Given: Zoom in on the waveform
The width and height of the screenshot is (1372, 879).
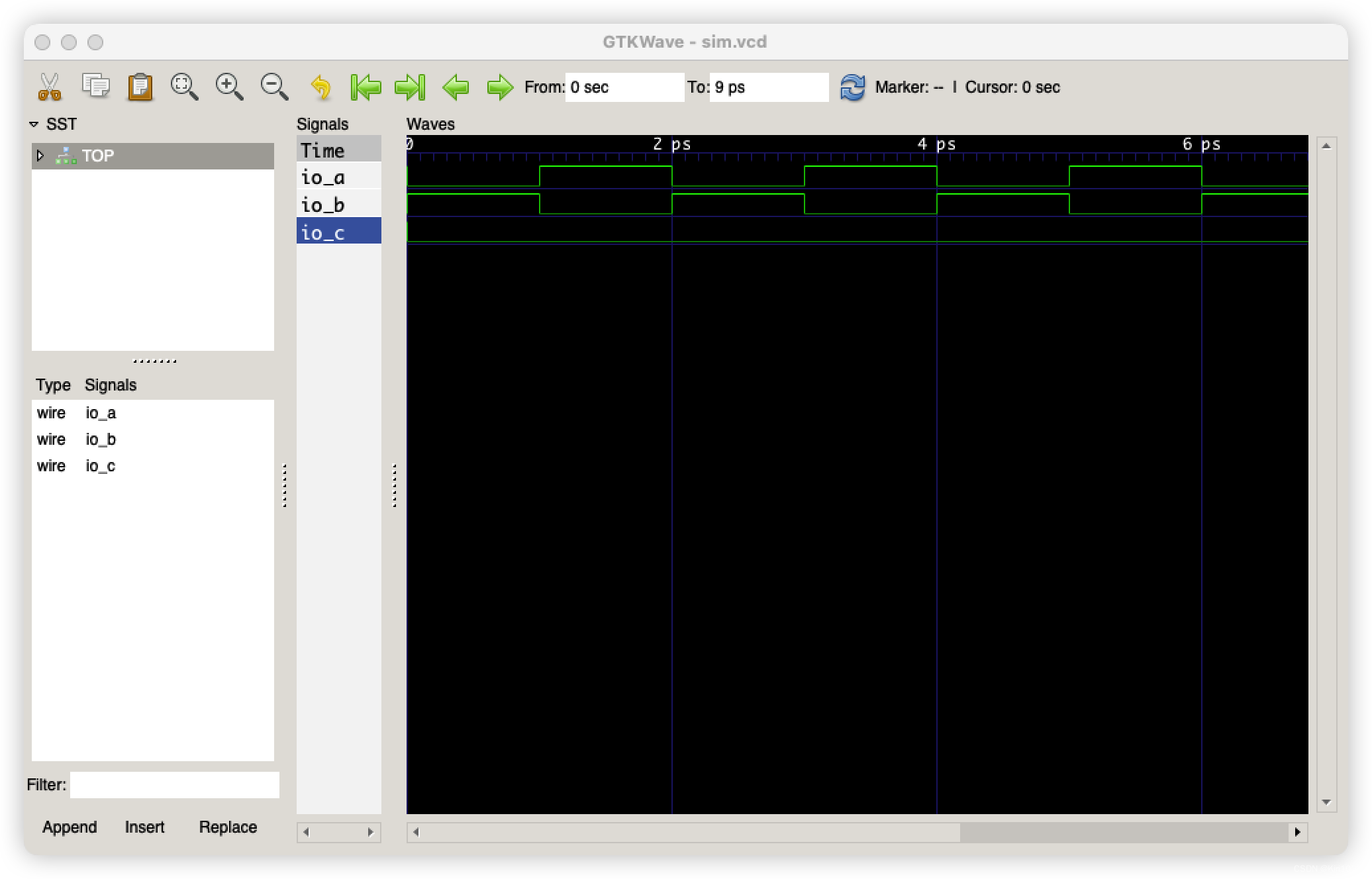Looking at the screenshot, I should pos(229,87).
